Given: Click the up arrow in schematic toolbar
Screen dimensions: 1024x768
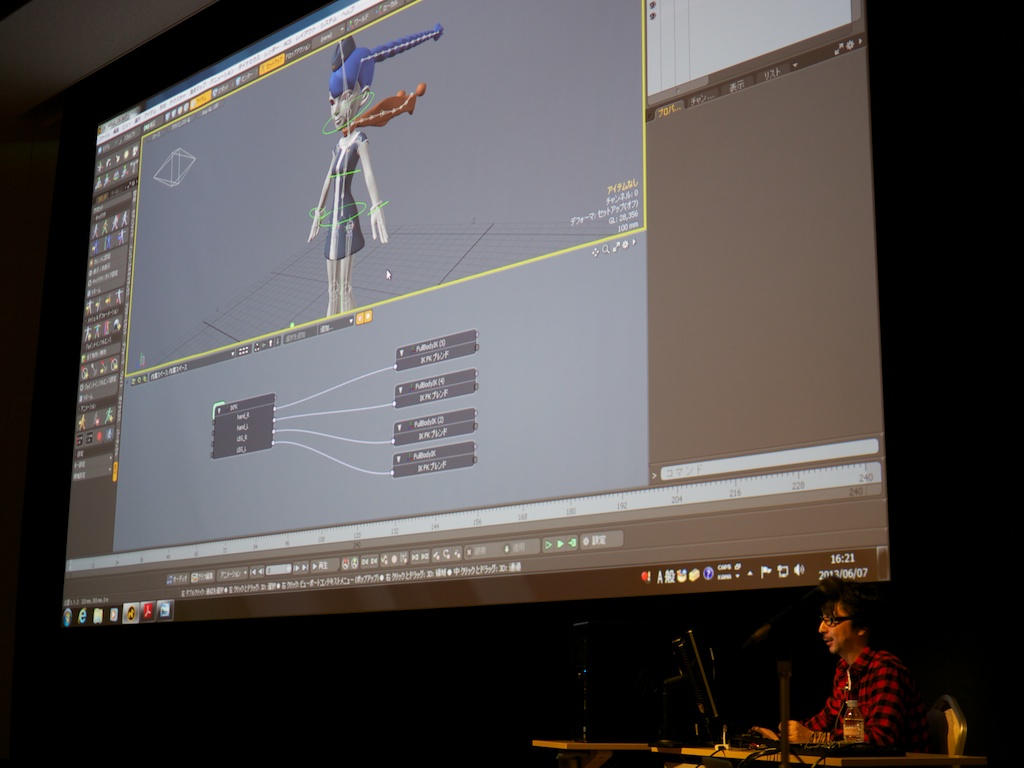Looking at the screenshot, I should [270, 344].
